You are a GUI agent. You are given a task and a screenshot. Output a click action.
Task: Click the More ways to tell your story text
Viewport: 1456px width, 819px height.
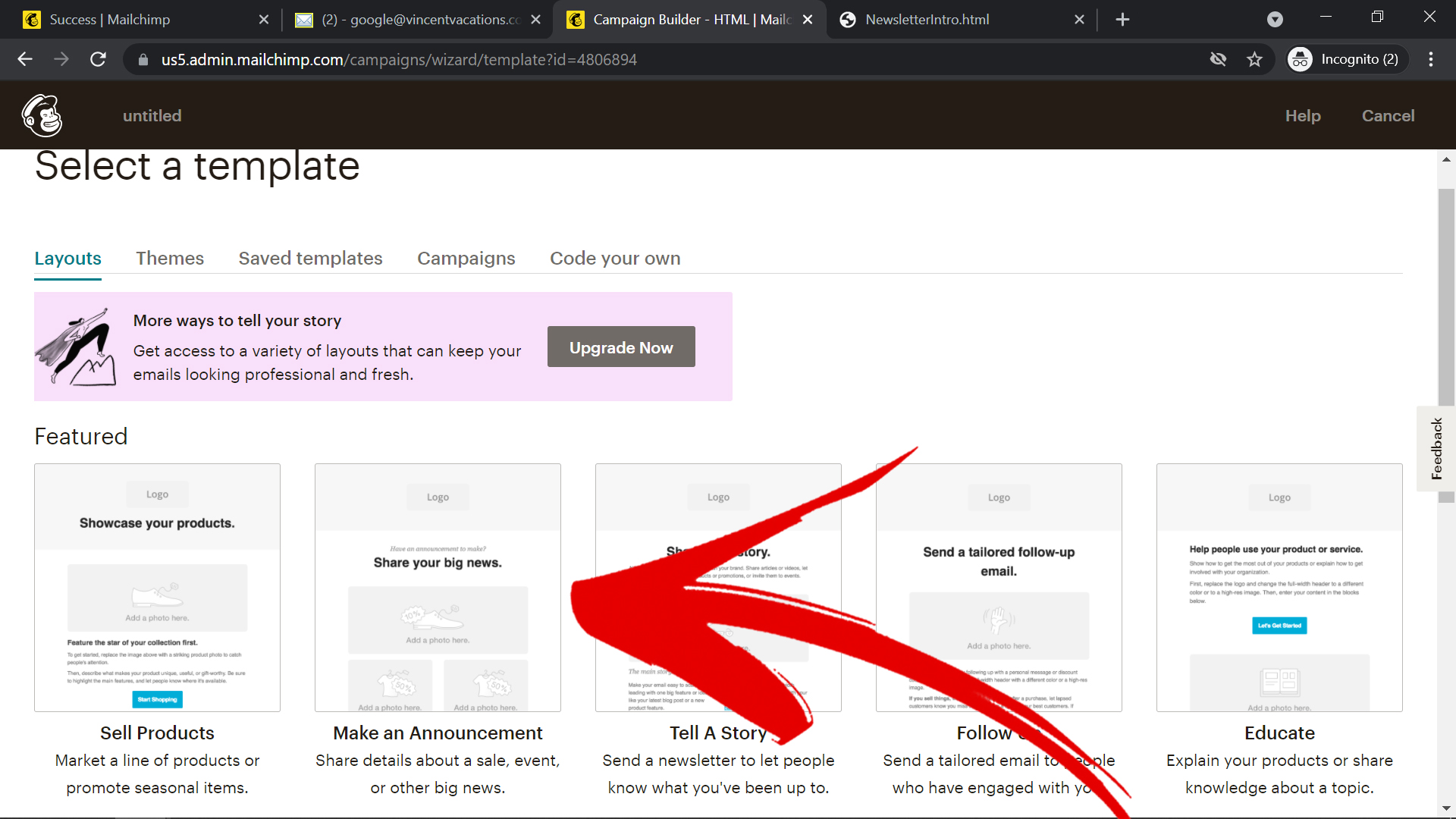237,321
